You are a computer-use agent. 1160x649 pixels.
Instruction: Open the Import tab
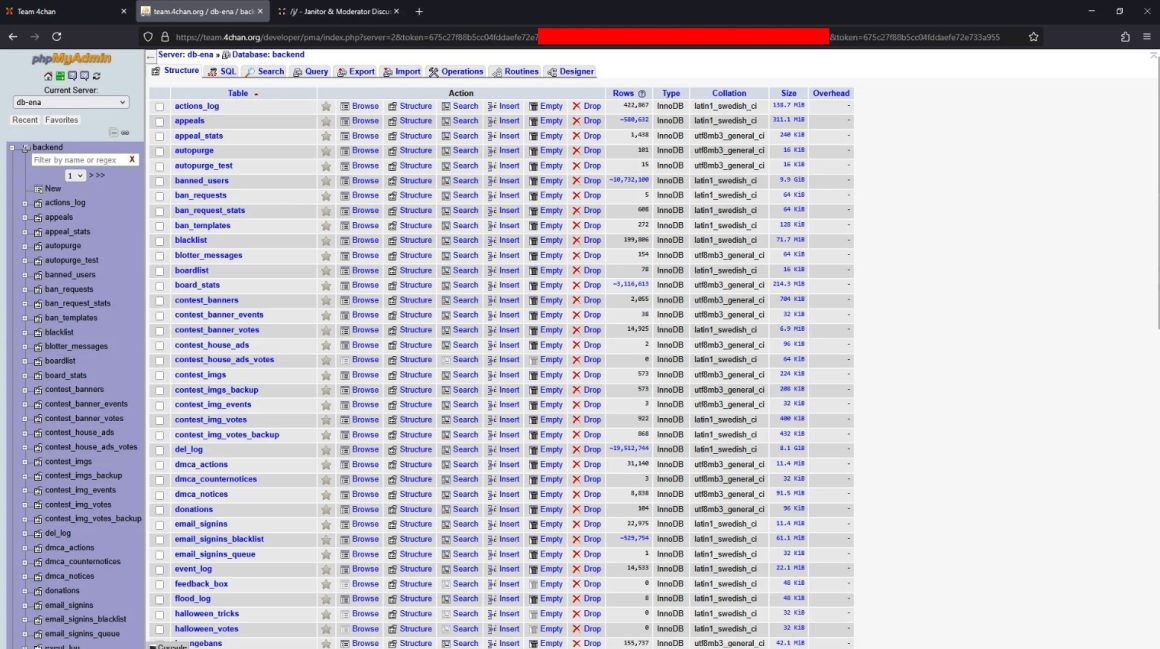pyautogui.click(x=402, y=72)
